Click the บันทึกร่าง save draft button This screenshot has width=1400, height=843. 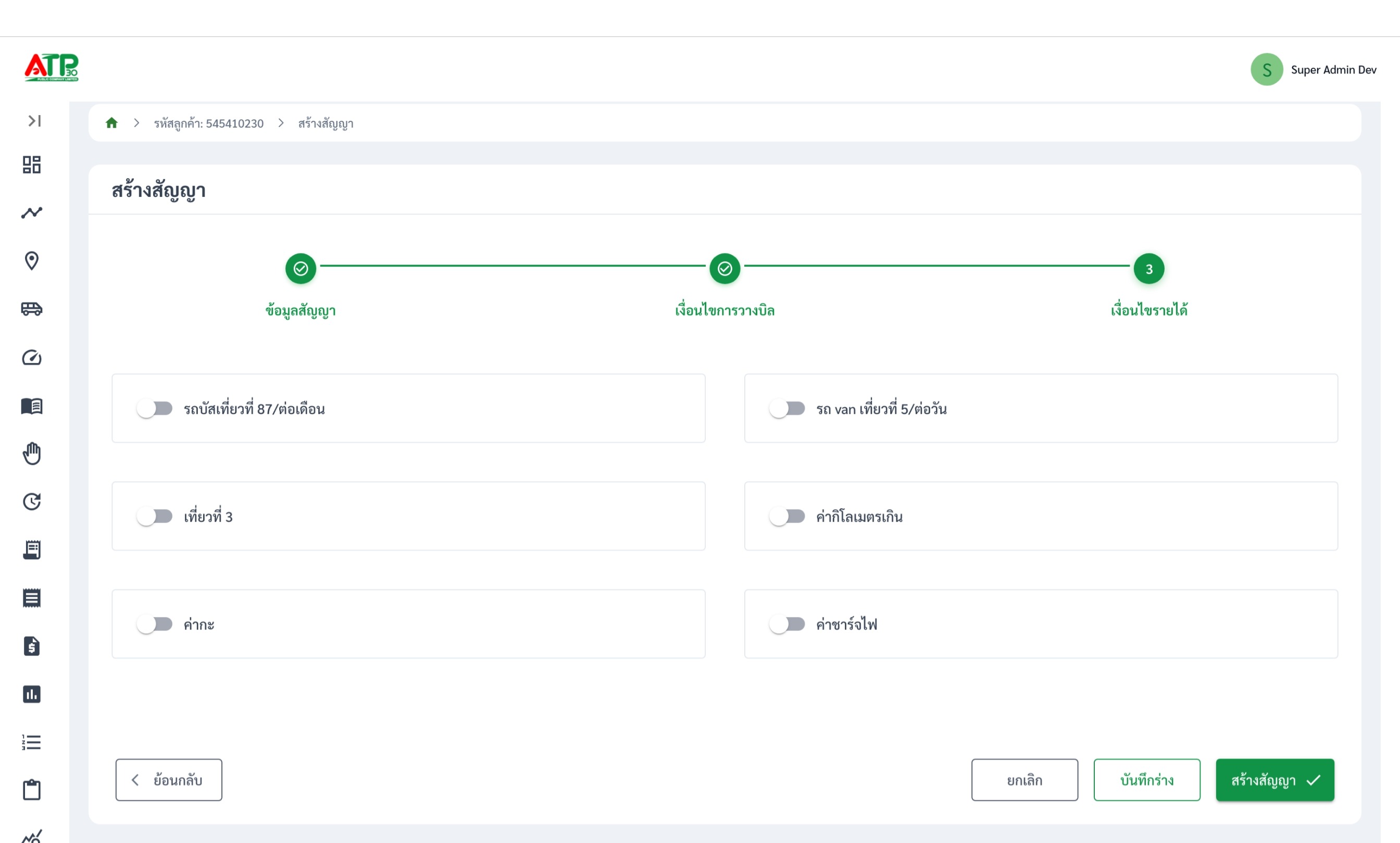(1146, 780)
